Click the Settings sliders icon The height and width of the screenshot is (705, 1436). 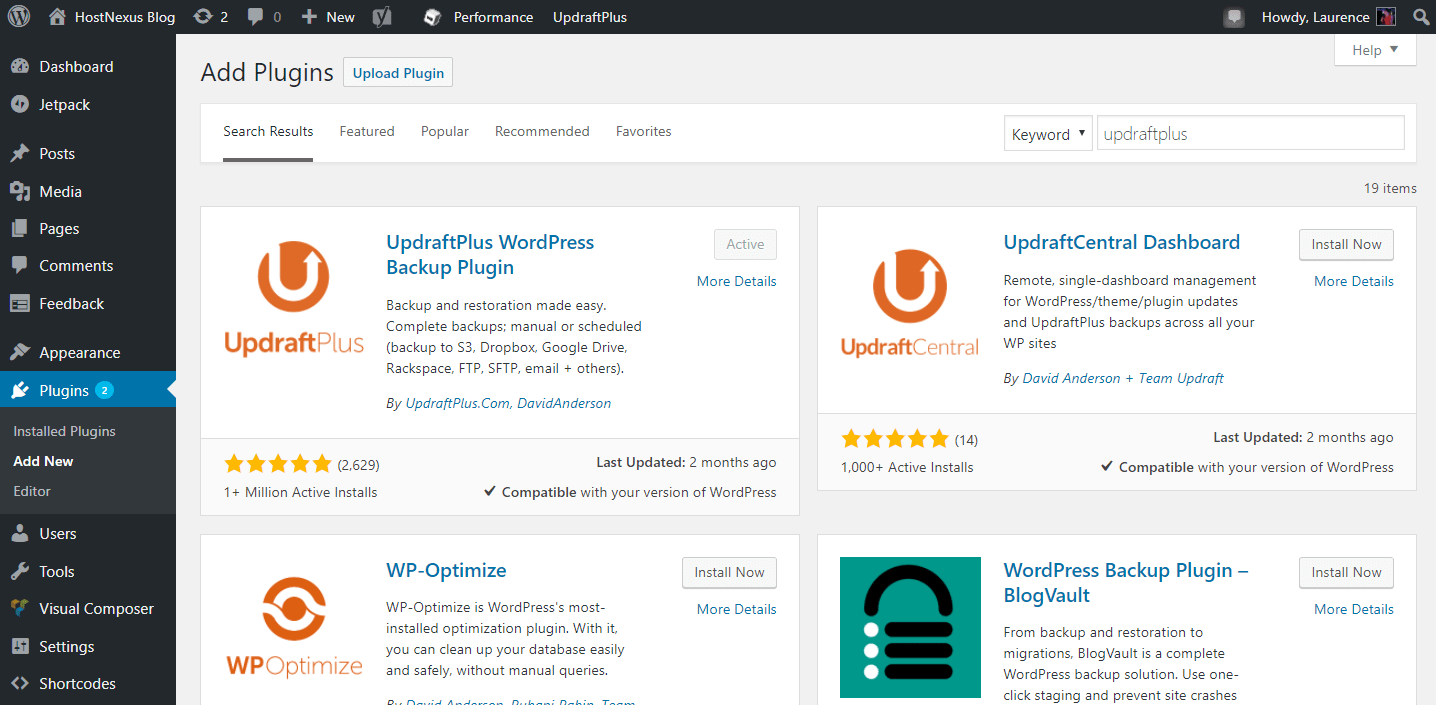coord(19,647)
